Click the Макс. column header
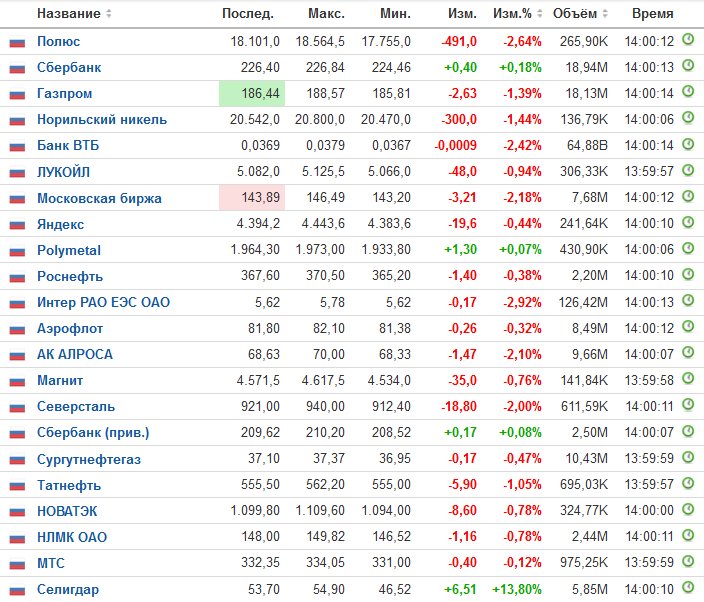704x602 pixels. [326, 13]
